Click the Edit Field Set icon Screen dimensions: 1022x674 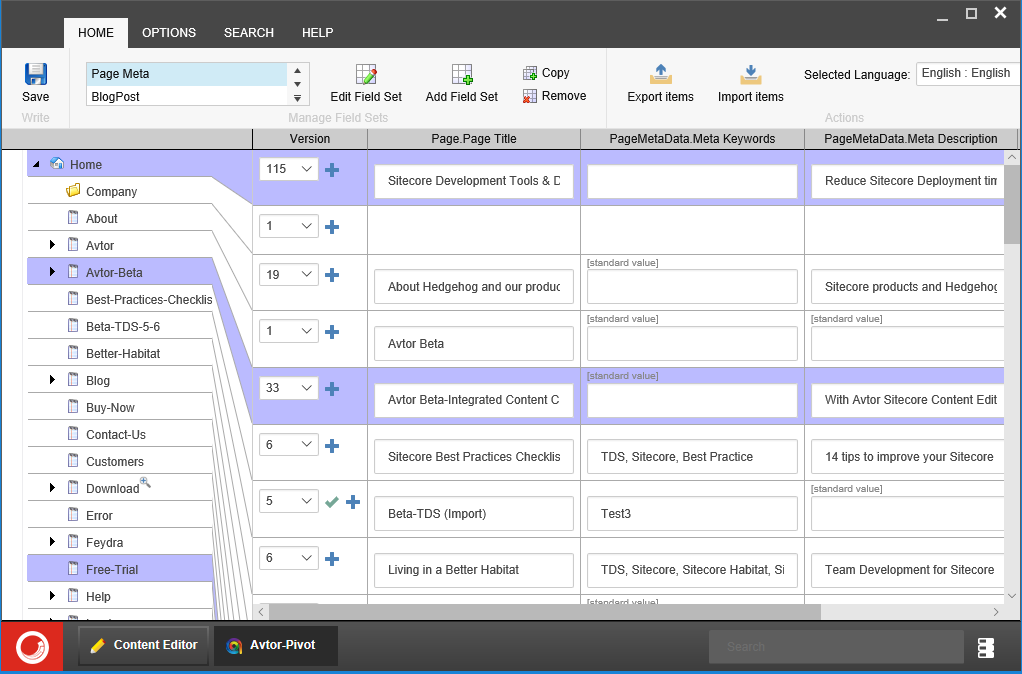pos(366,74)
